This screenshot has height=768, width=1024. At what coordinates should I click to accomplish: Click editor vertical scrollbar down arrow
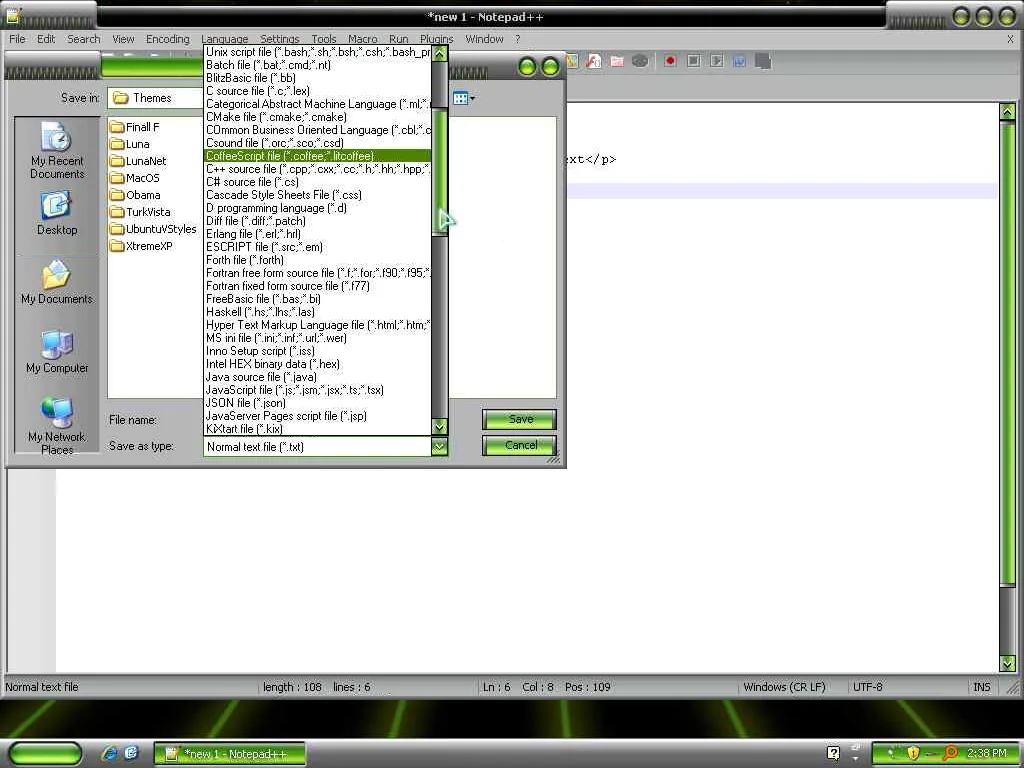click(x=1007, y=664)
